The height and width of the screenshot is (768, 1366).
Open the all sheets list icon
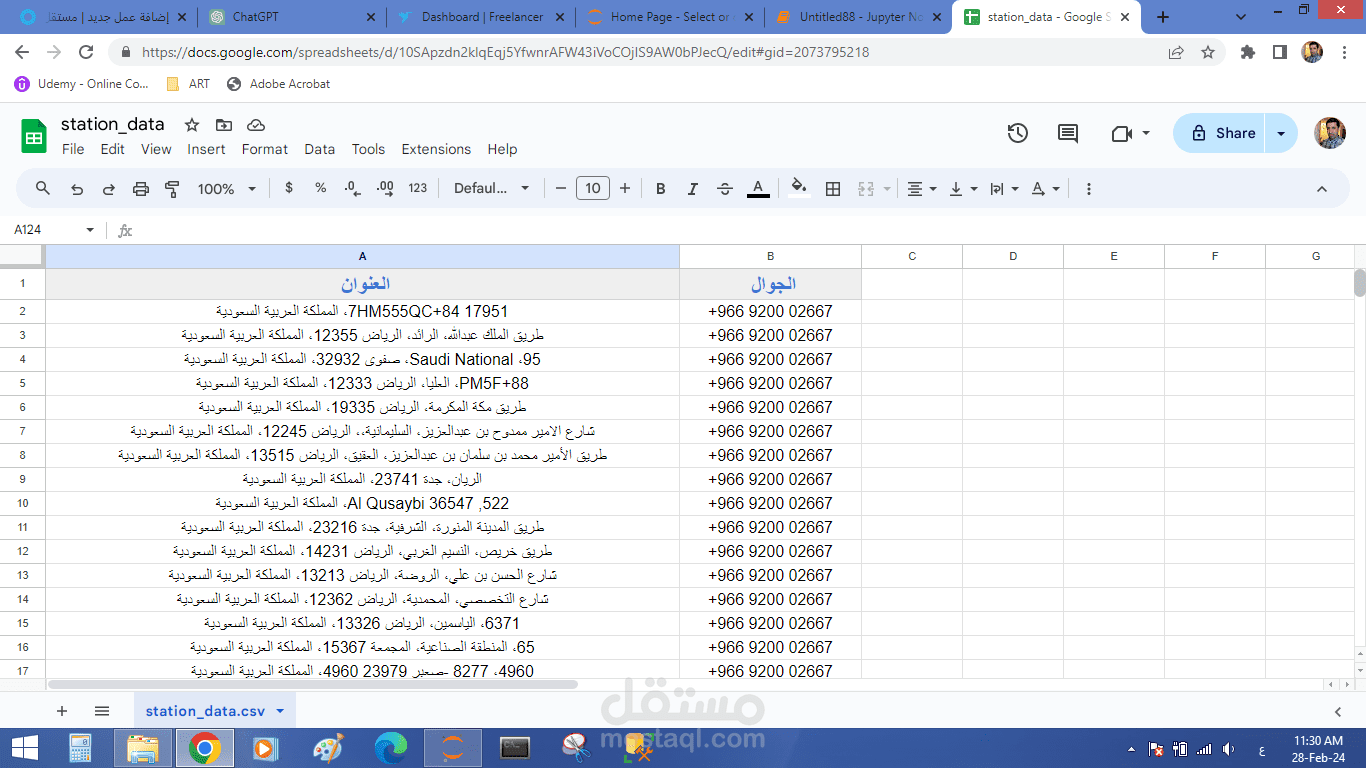102,711
